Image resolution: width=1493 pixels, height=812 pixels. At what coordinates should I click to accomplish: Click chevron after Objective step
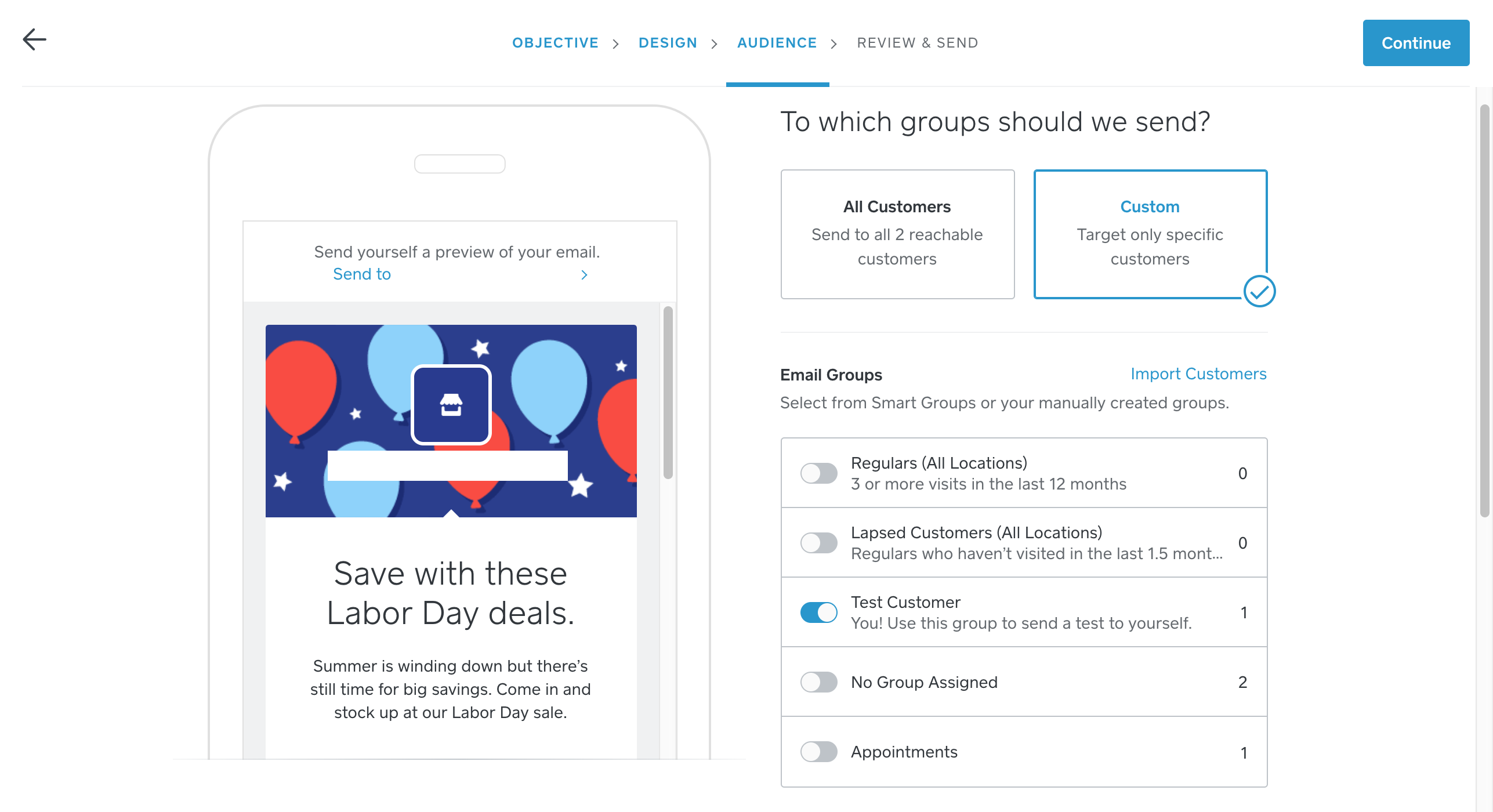pyautogui.click(x=616, y=44)
